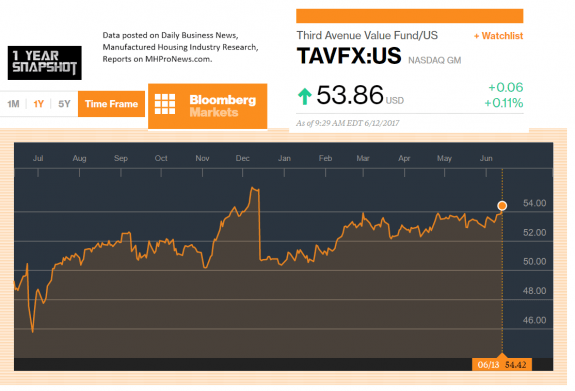Click the Nov label on chart axis

(x=202, y=158)
